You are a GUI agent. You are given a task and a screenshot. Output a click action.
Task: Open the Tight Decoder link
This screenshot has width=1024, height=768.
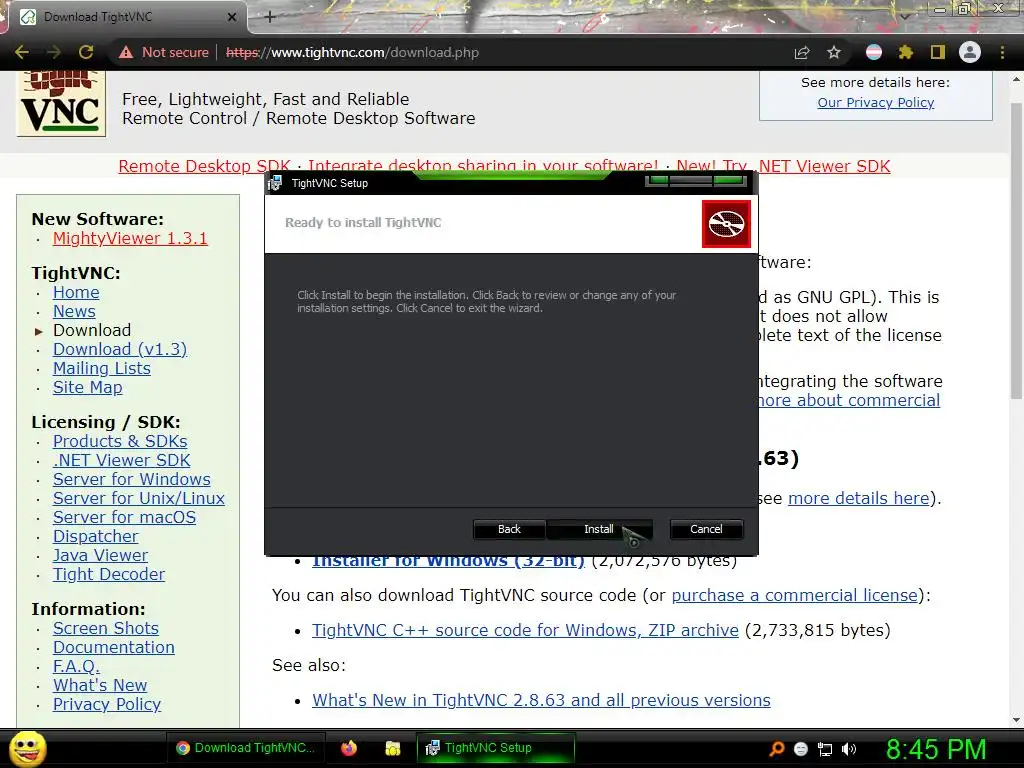(108, 574)
